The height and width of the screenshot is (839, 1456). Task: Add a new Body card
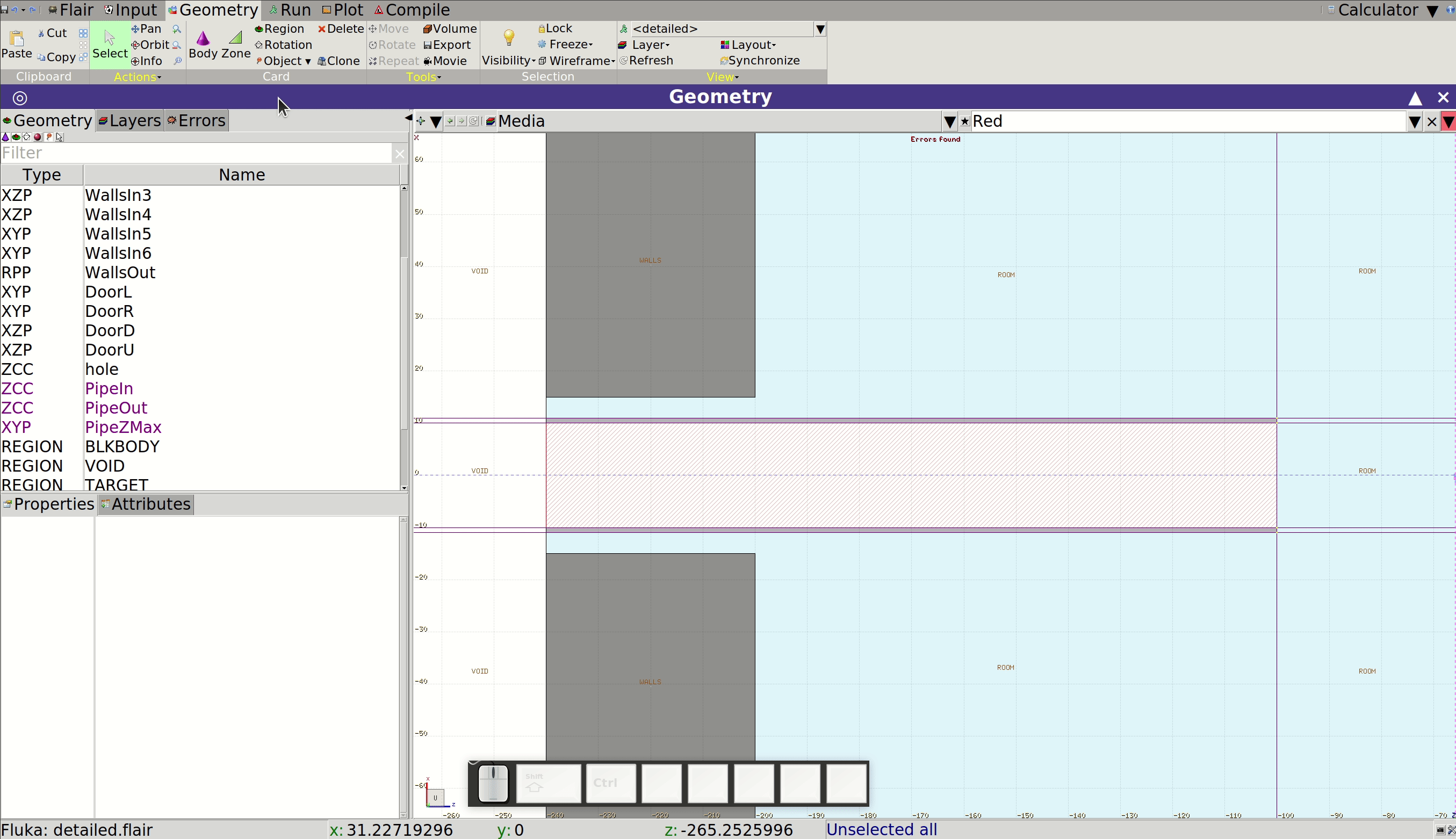click(203, 45)
